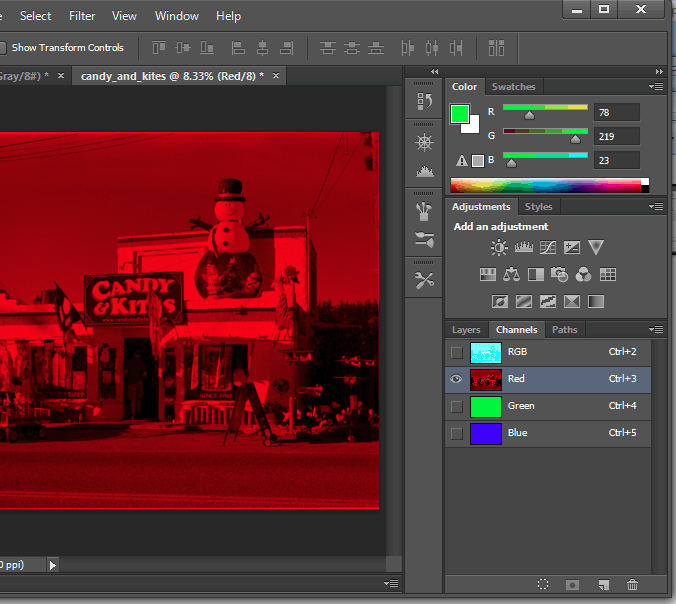676x604 pixels.
Task: Click Distribute Right Edges icon
Action: (456, 47)
